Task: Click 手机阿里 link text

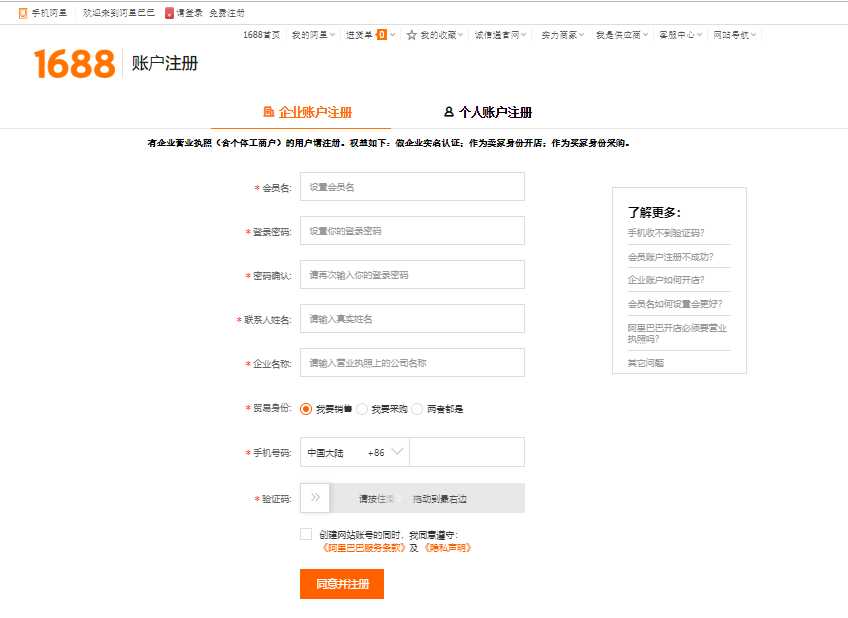Action: click(x=49, y=13)
